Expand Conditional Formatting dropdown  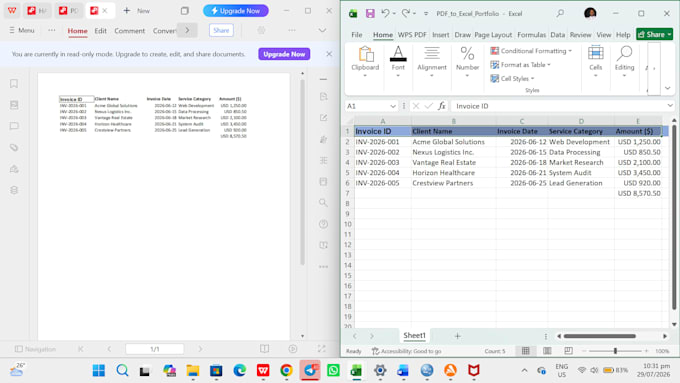[570, 51]
